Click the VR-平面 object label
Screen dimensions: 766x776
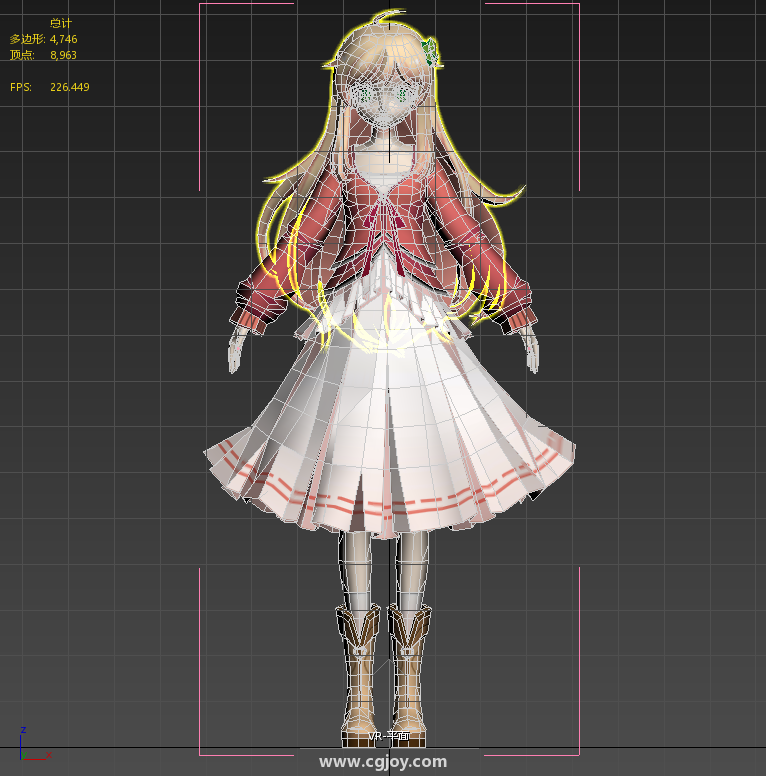click(x=388, y=737)
